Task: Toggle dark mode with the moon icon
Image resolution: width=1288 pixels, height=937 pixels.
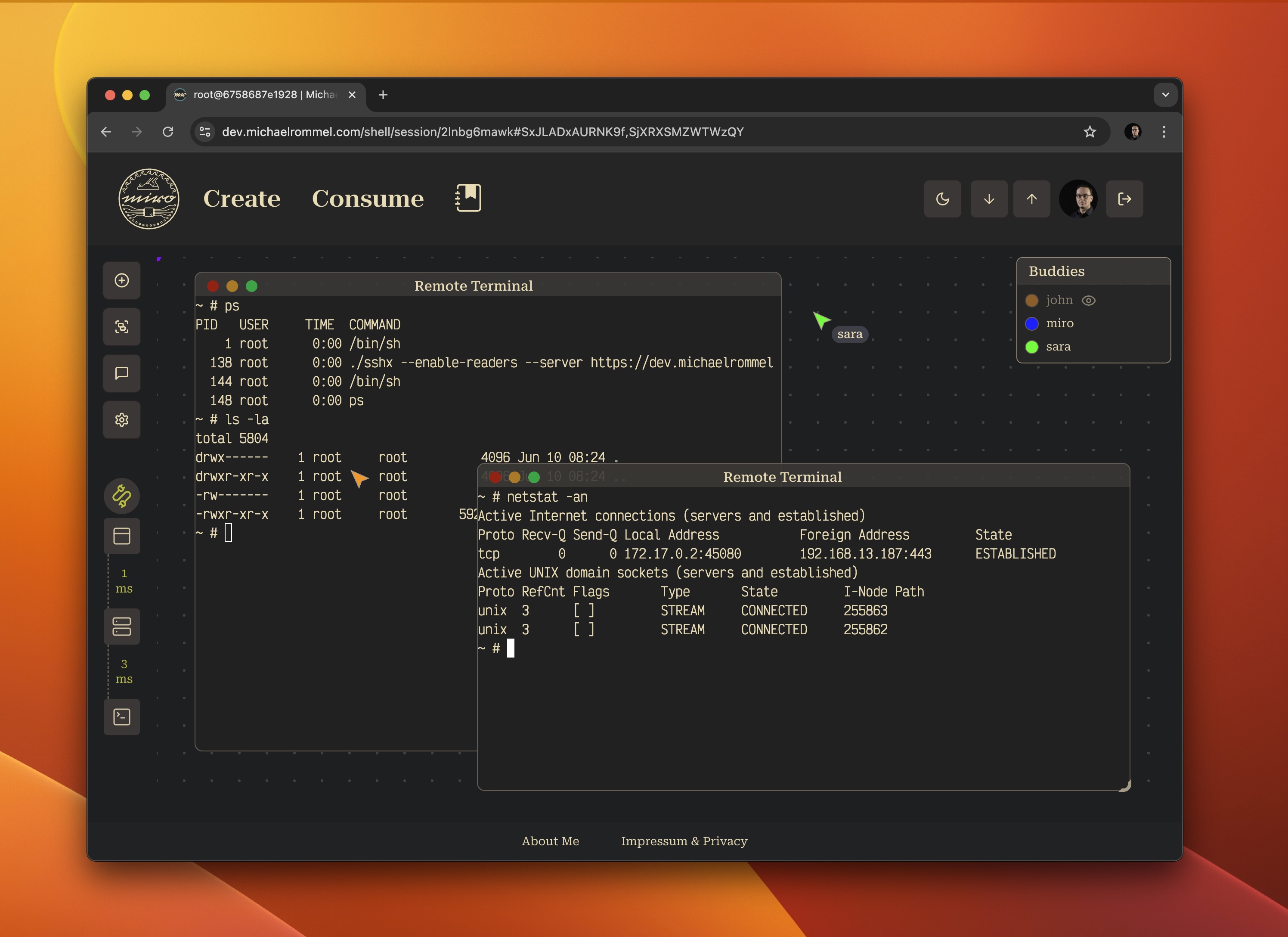Action: 943,199
